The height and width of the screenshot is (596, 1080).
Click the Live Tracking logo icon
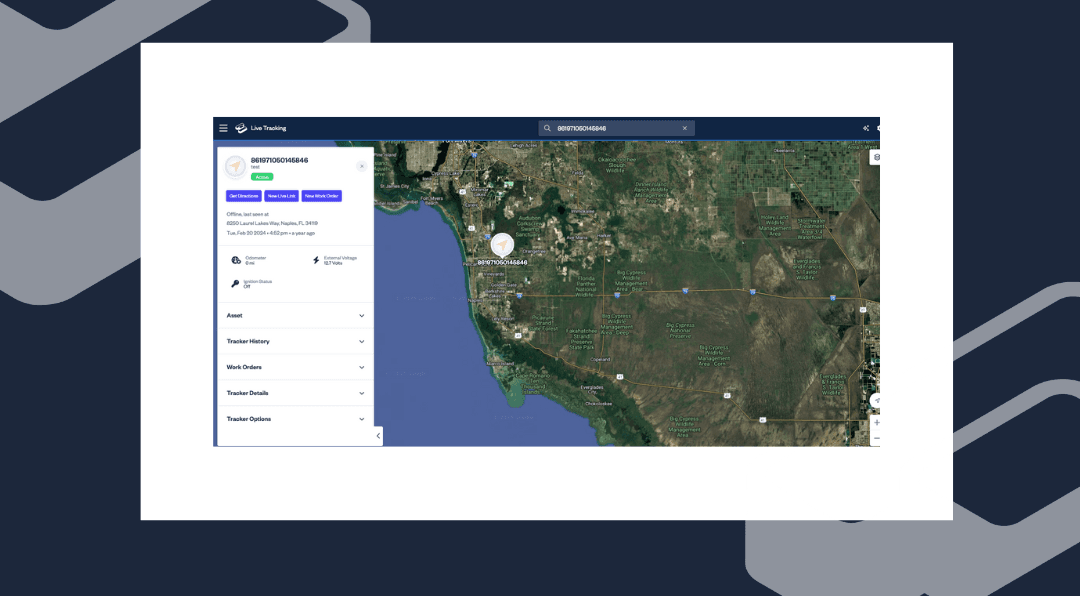pos(241,128)
